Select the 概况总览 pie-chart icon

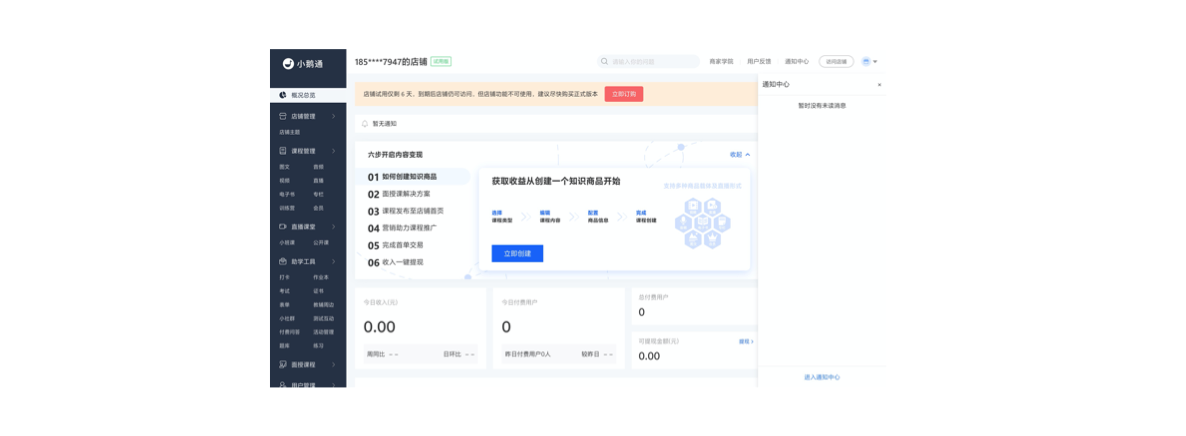[283, 95]
